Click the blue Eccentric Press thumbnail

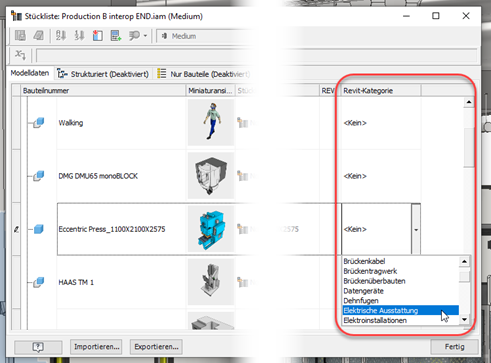point(211,229)
